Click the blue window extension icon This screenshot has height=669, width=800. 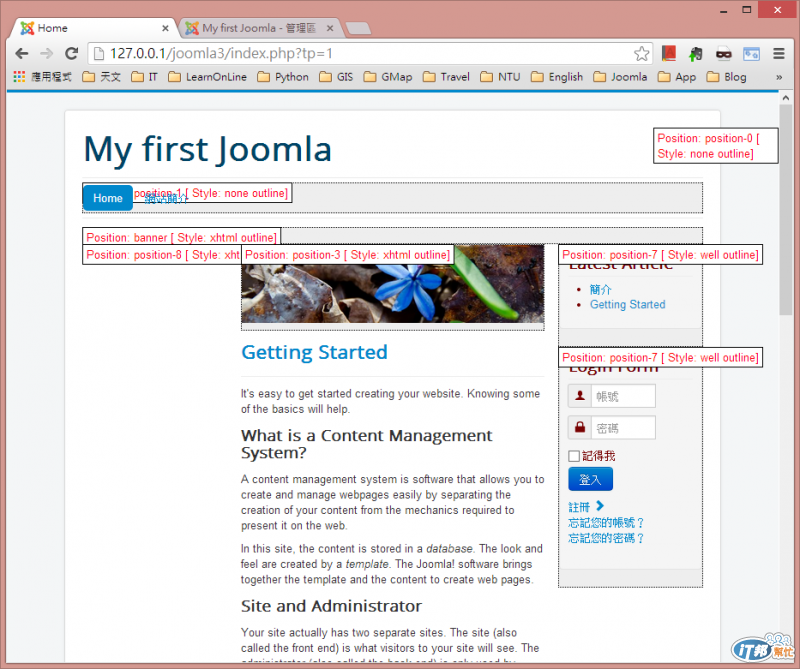tap(751, 54)
